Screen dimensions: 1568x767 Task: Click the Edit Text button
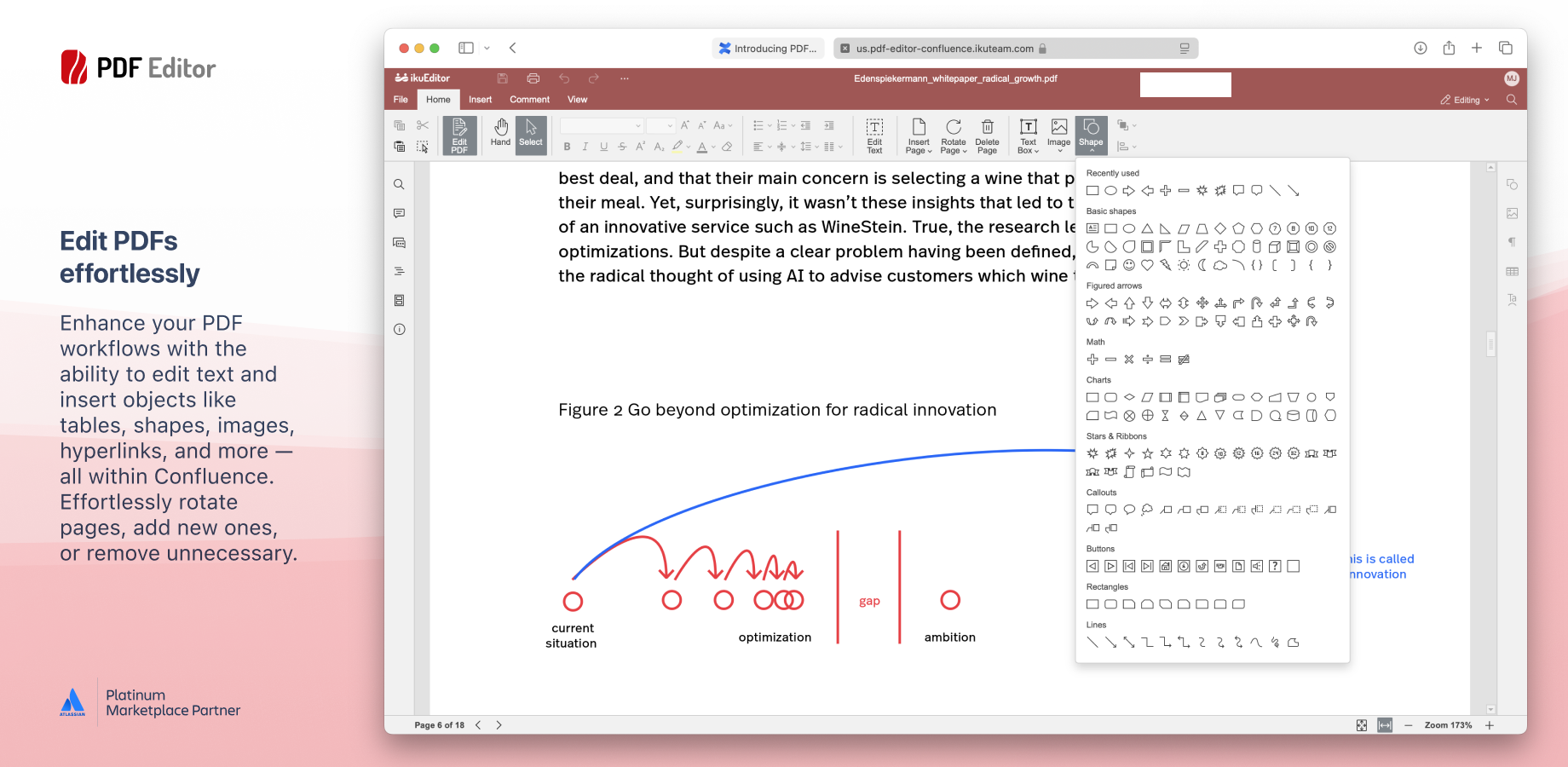874,136
